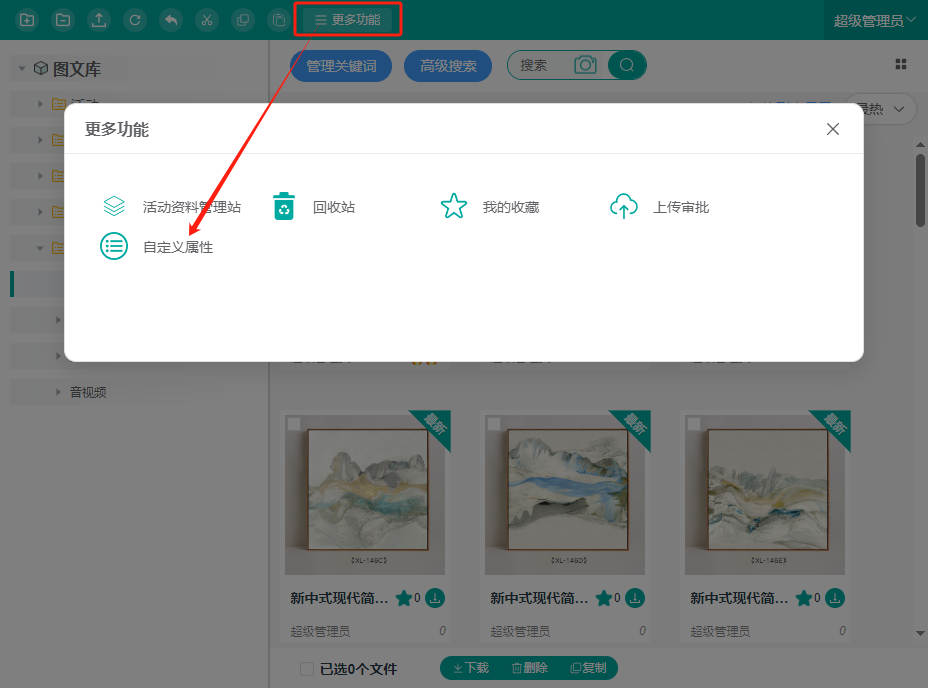This screenshot has width=928, height=688.
Task: Tick the 已选0个文件 select-all checkbox
Action: coord(308,669)
